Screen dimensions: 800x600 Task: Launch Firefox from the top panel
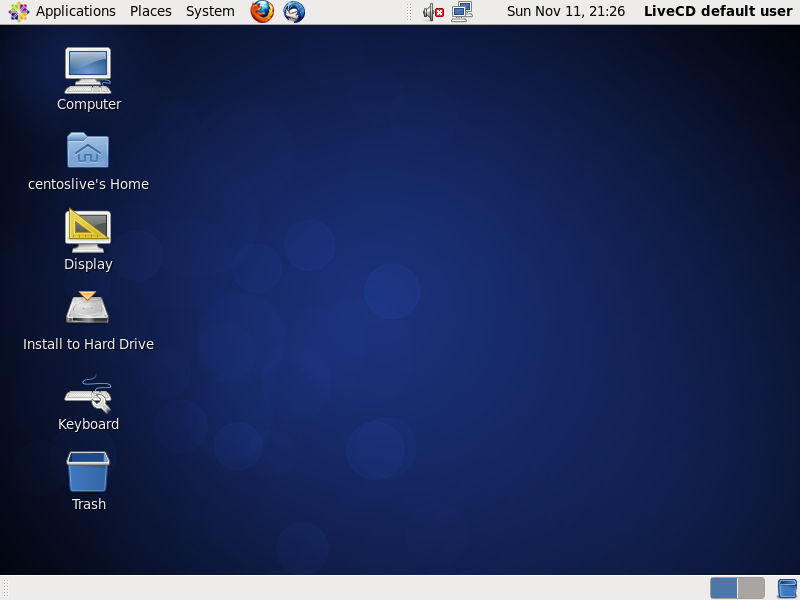tap(262, 11)
